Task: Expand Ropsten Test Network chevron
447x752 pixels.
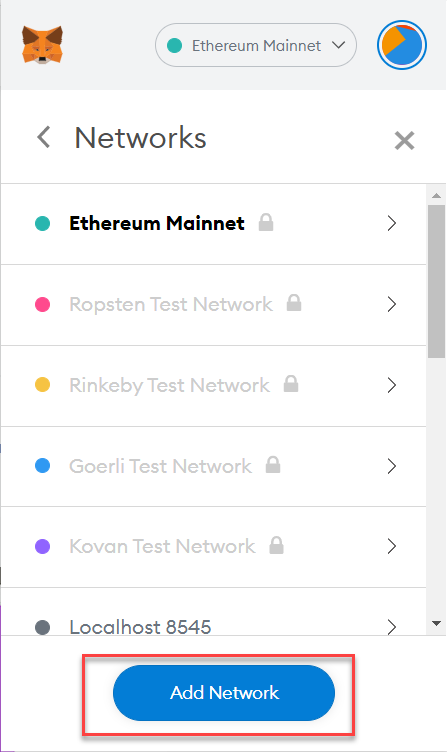Action: click(392, 304)
